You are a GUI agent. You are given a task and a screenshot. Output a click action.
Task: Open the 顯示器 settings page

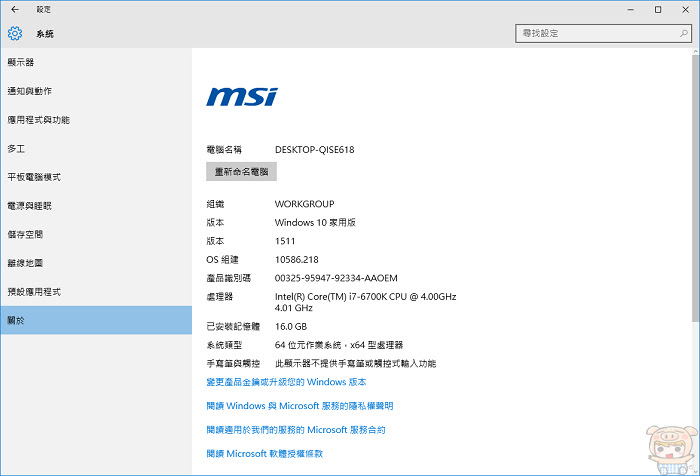coord(96,63)
